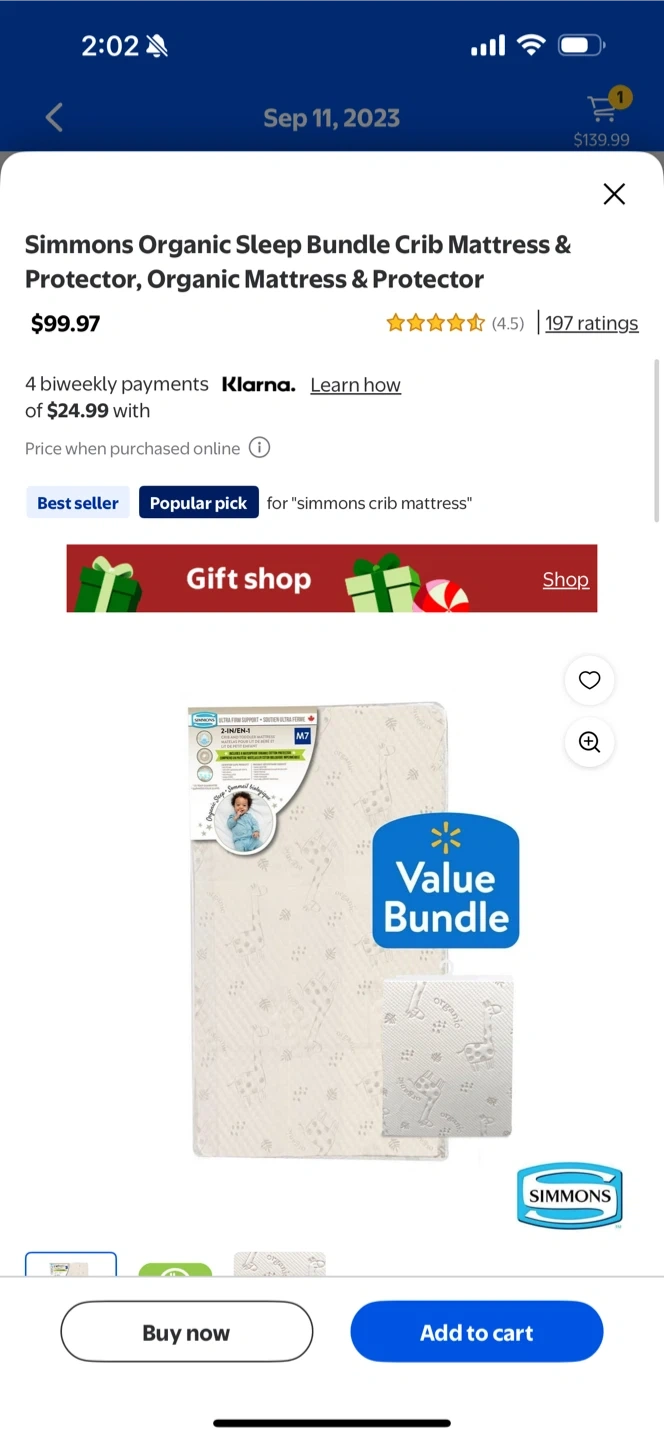664x1440 pixels.
Task: Close the product sheet with X
Action: point(614,194)
